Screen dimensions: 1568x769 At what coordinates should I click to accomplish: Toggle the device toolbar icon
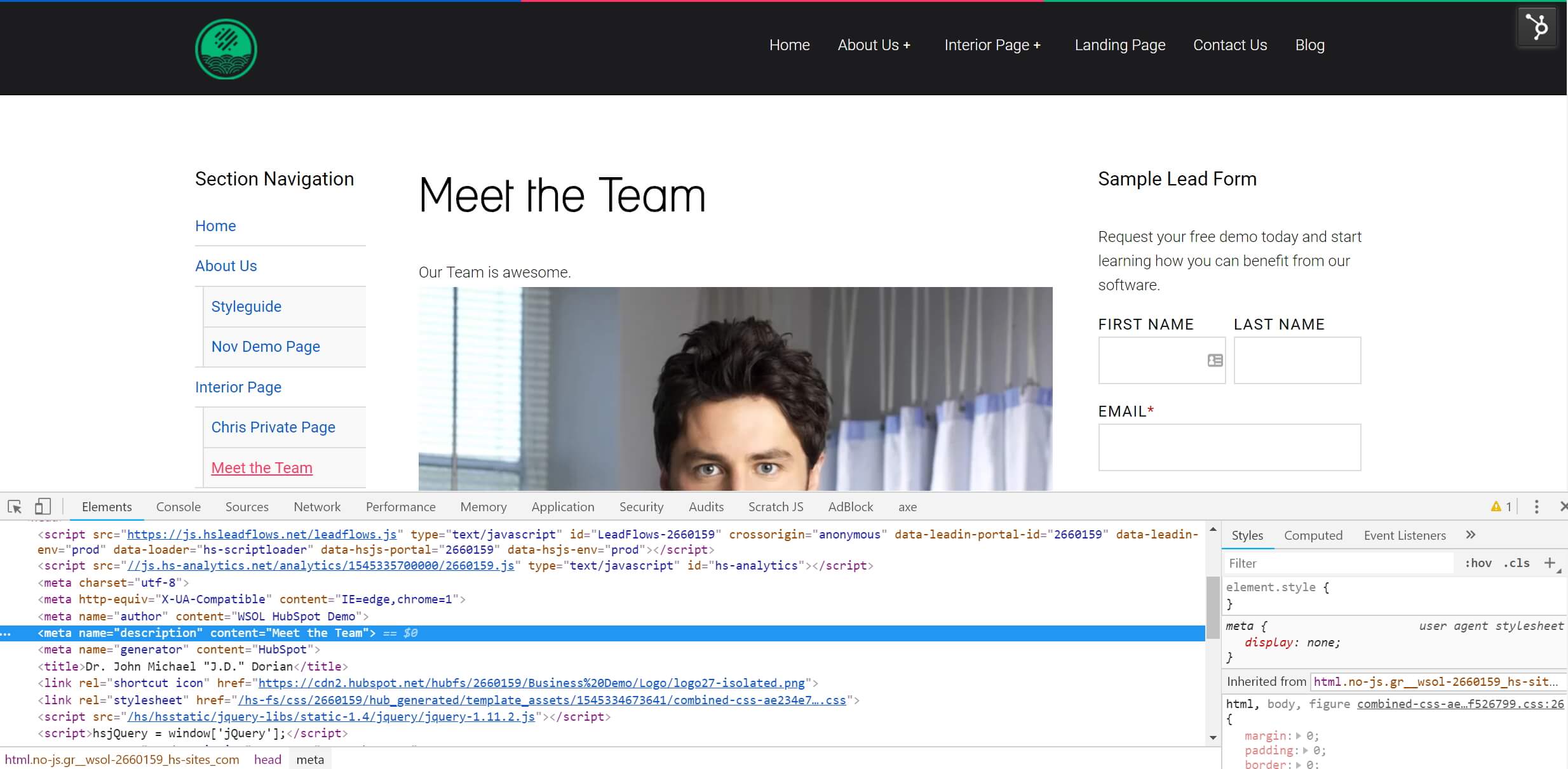pyautogui.click(x=43, y=507)
